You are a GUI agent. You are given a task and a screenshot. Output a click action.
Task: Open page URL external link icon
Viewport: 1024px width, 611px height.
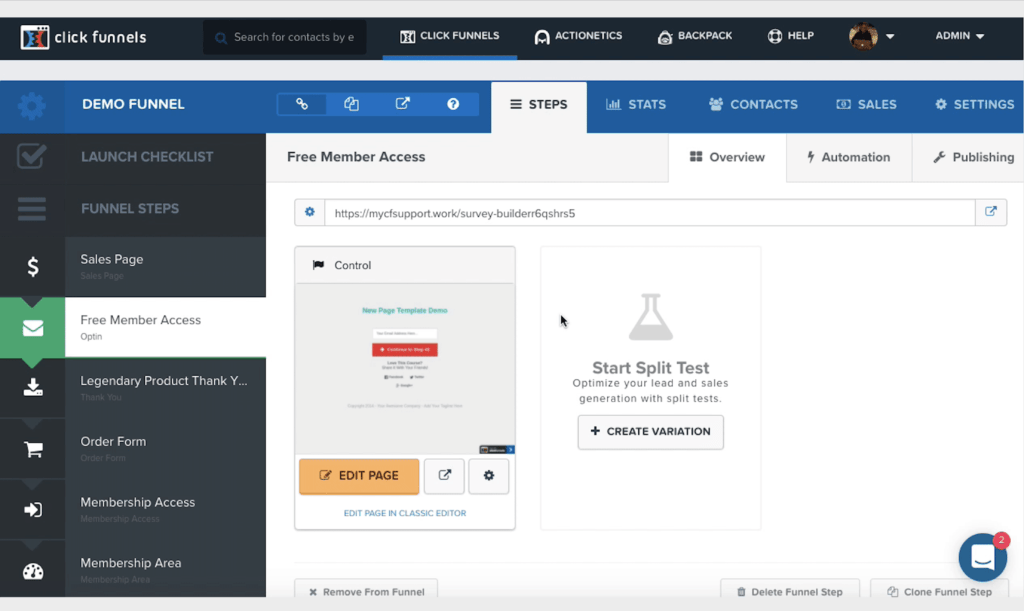(991, 213)
